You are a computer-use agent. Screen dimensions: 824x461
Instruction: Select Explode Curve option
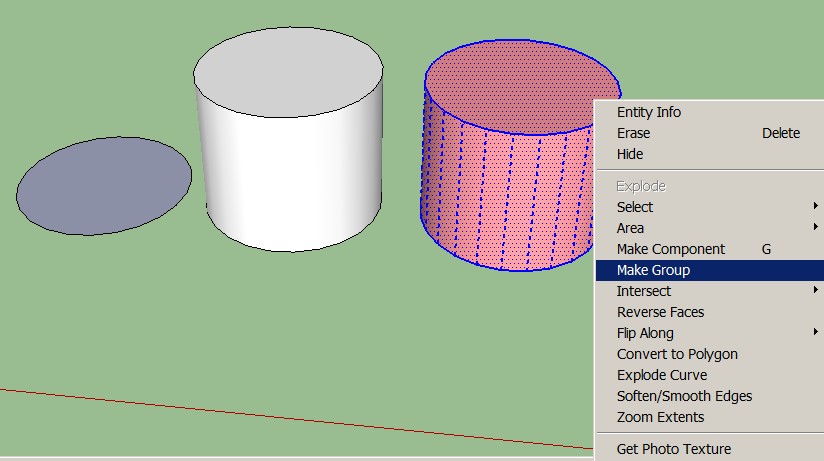661,375
